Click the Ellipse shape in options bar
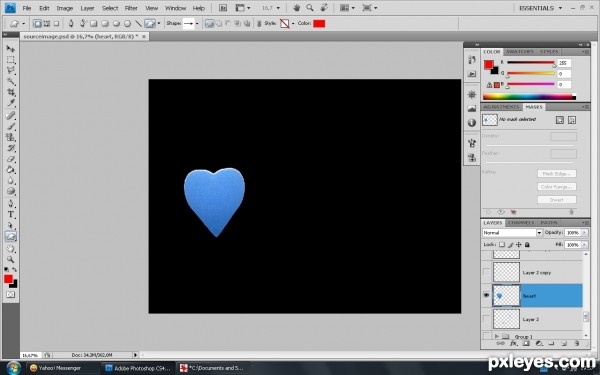The image size is (600, 375). click(116, 24)
